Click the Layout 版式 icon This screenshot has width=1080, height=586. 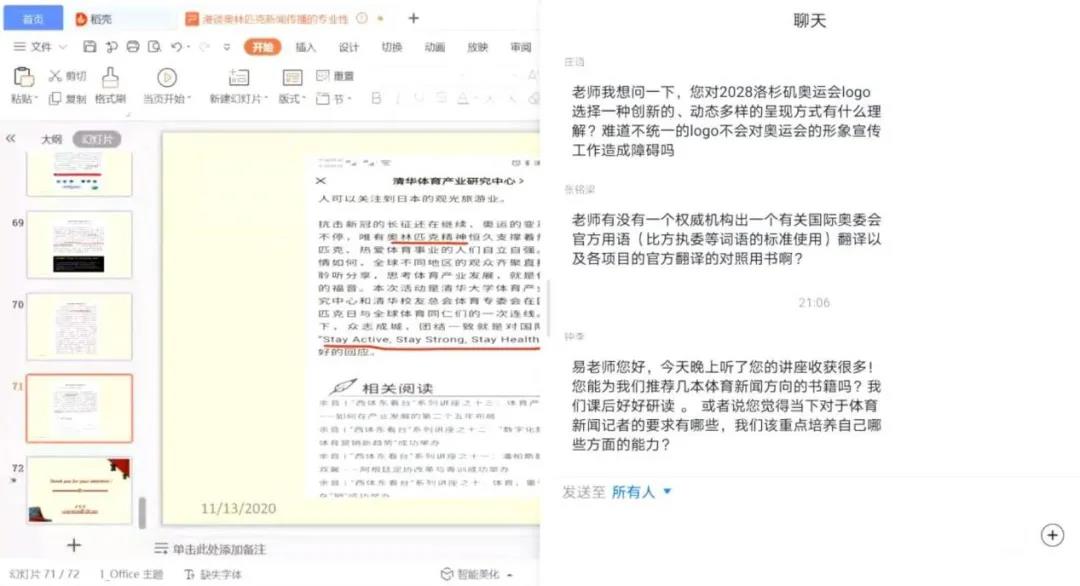292,76
